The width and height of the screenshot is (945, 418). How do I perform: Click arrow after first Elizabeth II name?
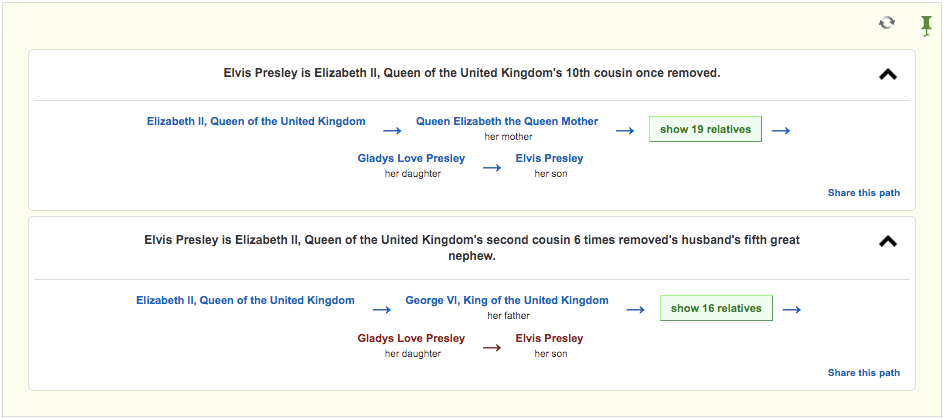point(392,131)
